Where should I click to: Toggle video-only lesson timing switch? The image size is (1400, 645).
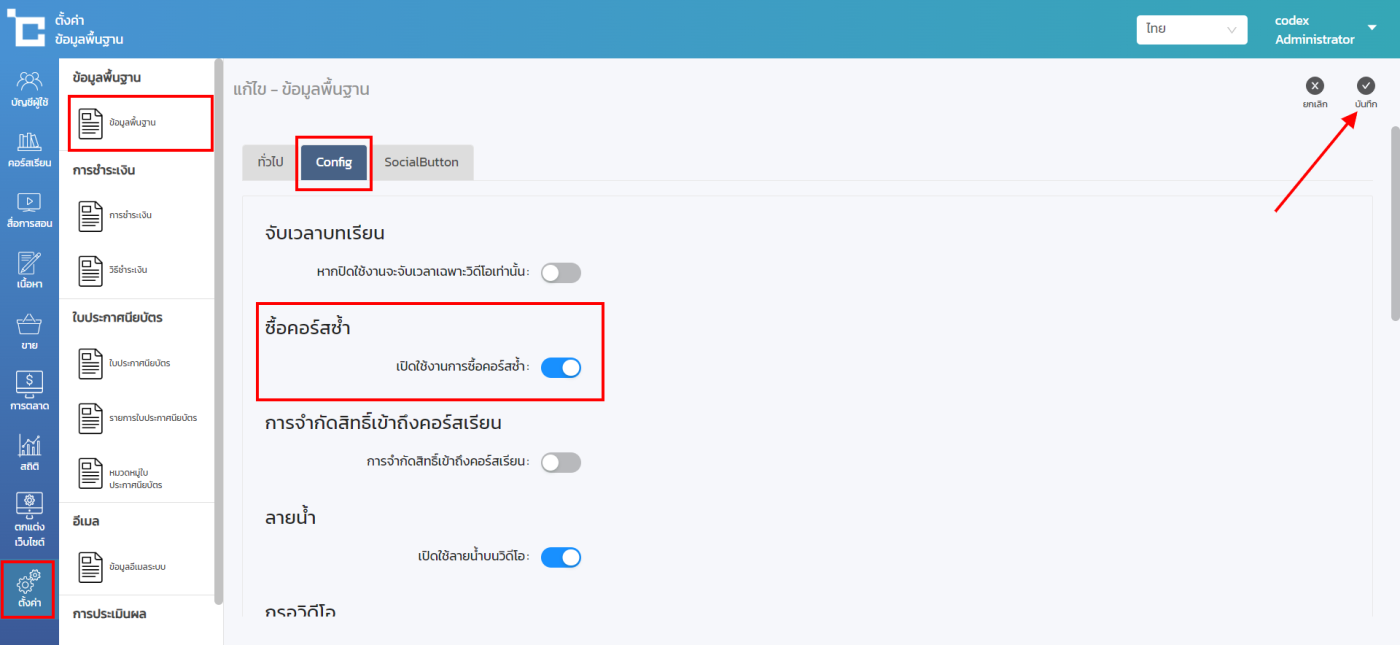pyautogui.click(x=560, y=273)
